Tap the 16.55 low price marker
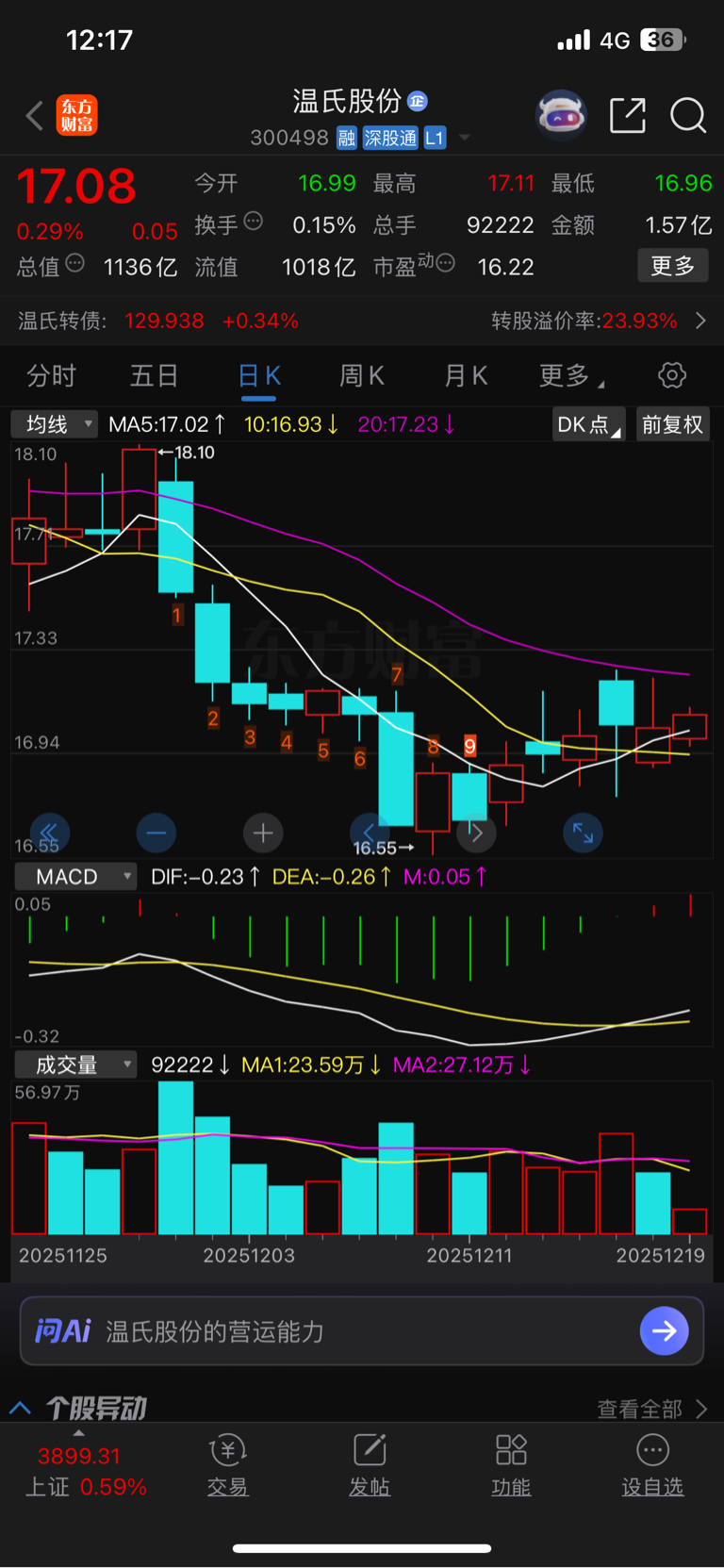Image resolution: width=724 pixels, height=1568 pixels. (x=383, y=848)
